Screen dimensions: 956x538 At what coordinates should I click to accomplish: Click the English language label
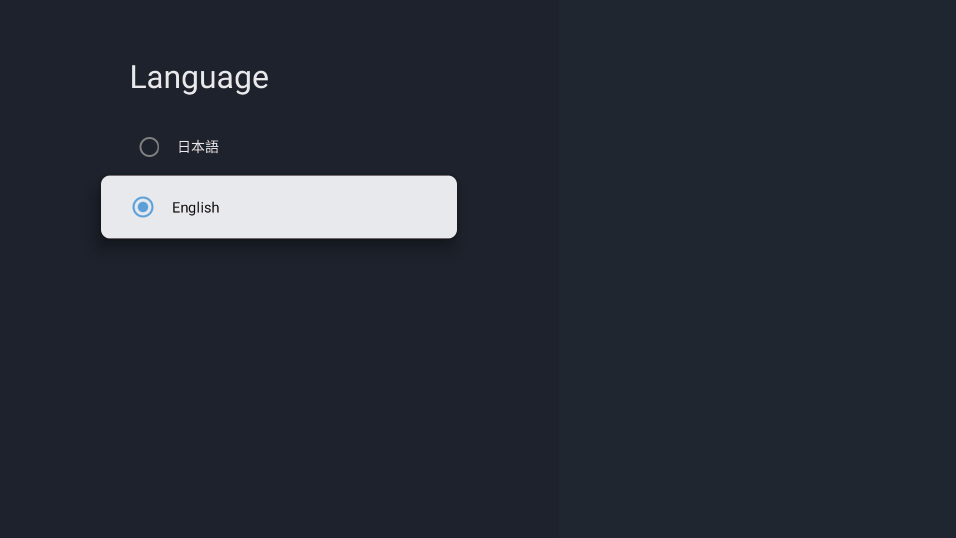pos(196,207)
